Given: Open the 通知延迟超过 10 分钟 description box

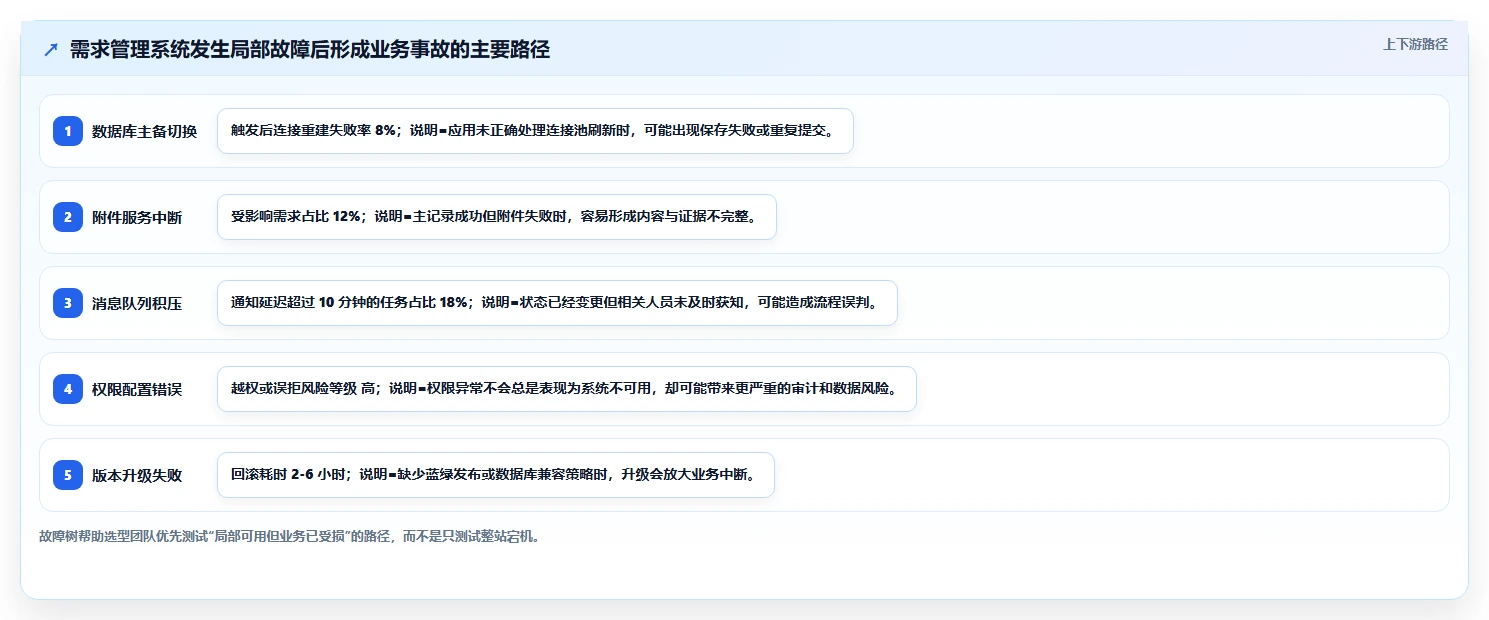Looking at the screenshot, I should click(557, 303).
